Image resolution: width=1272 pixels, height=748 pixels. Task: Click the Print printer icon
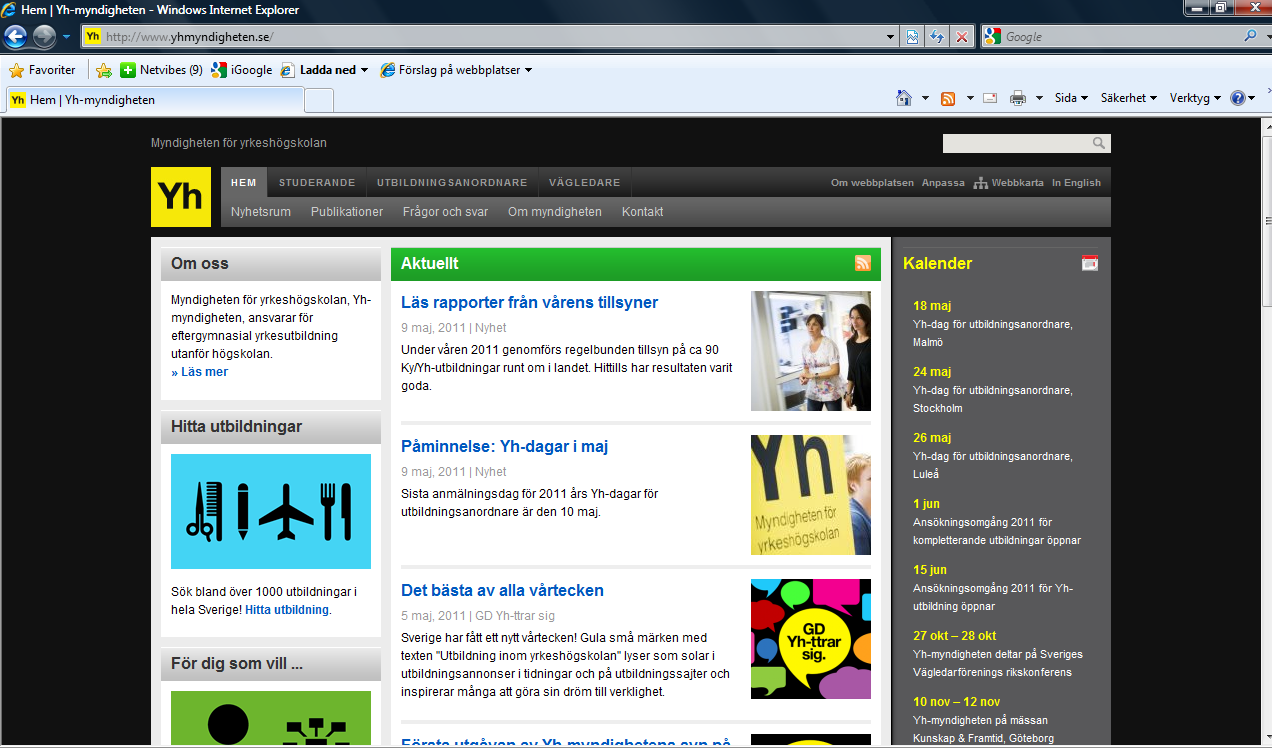pyautogui.click(x=1018, y=98)
